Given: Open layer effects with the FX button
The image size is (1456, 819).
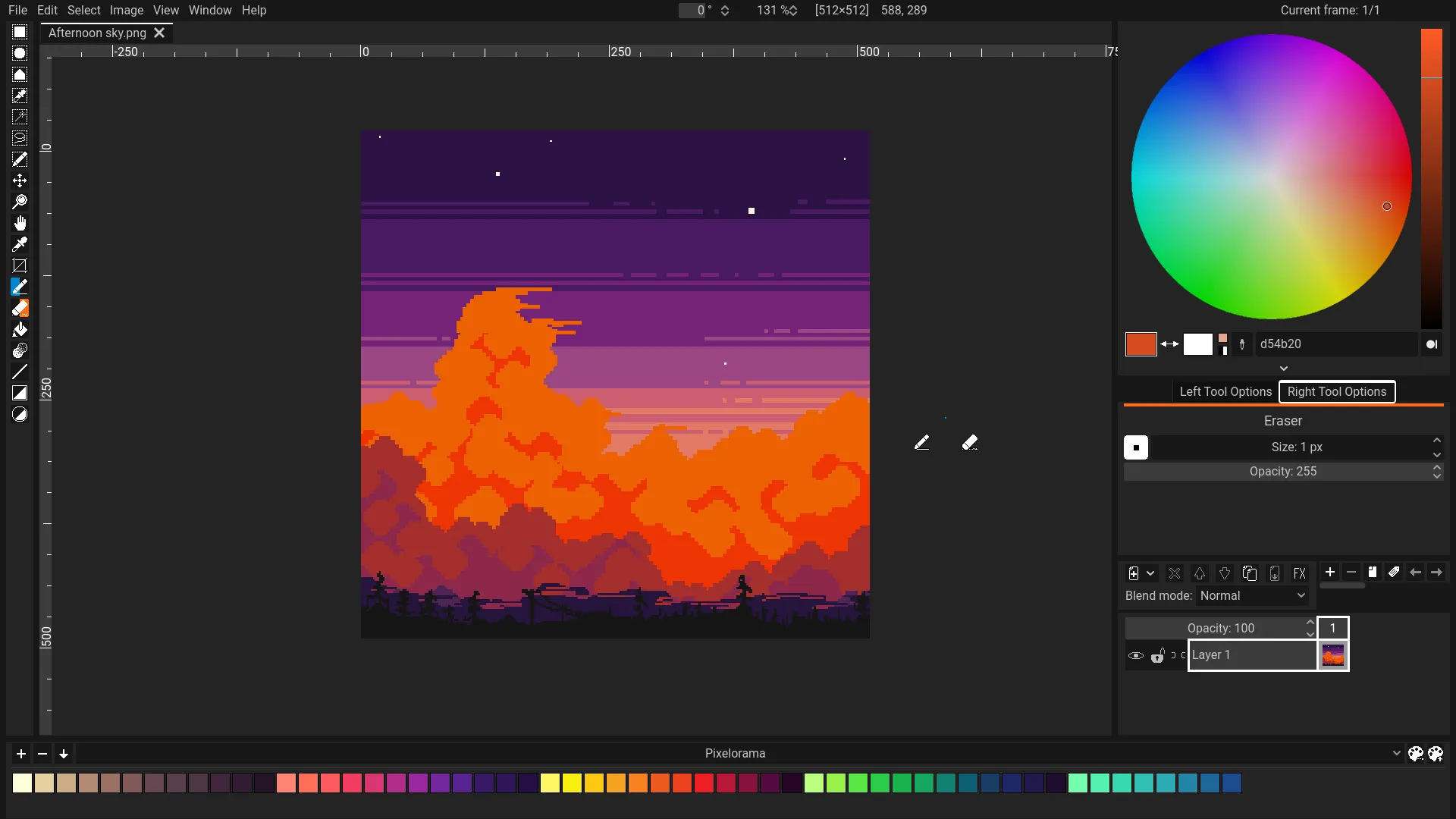Looking at the screenshot, I should pyautogui.click(x=1300, y=573).
